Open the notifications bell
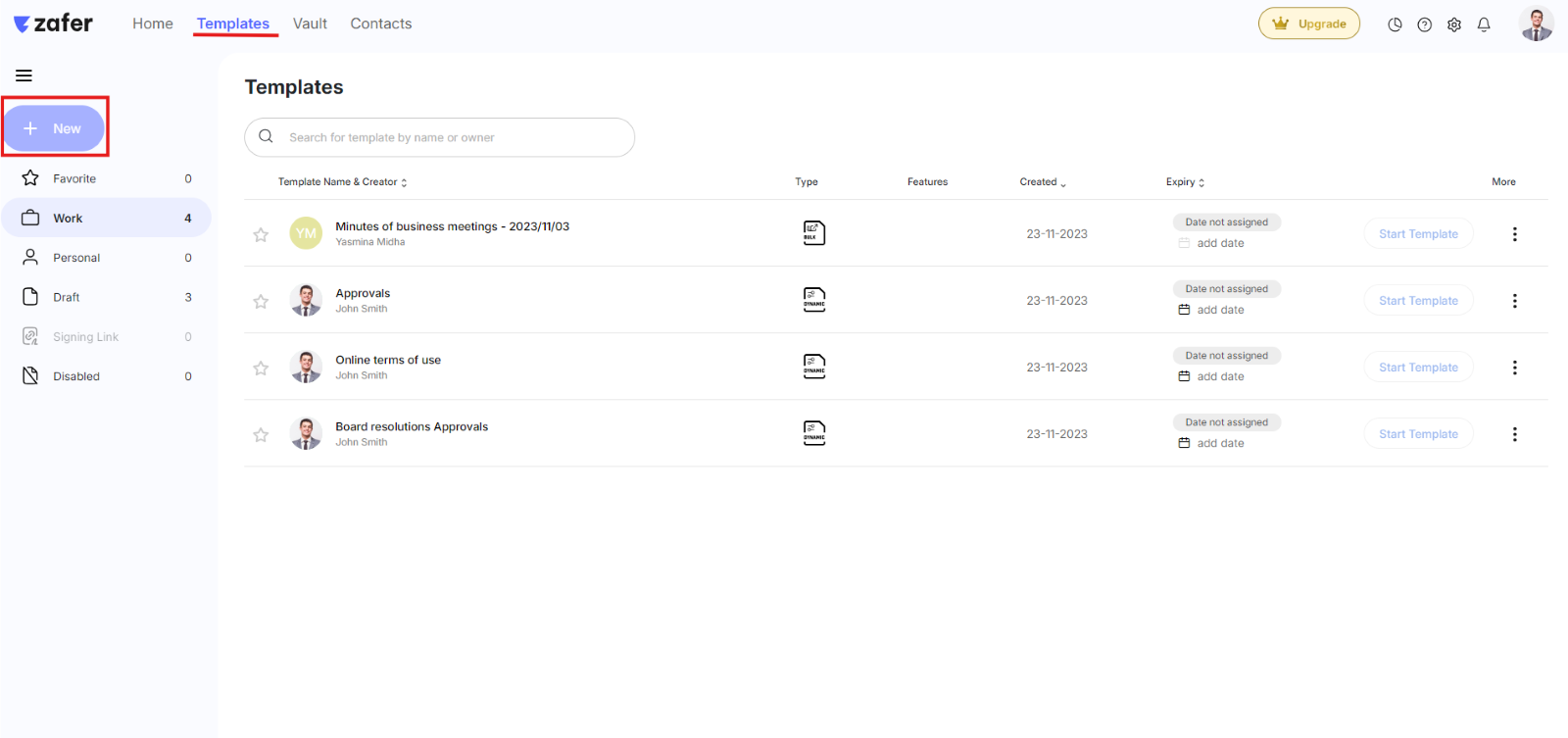 click(1484, 25)
